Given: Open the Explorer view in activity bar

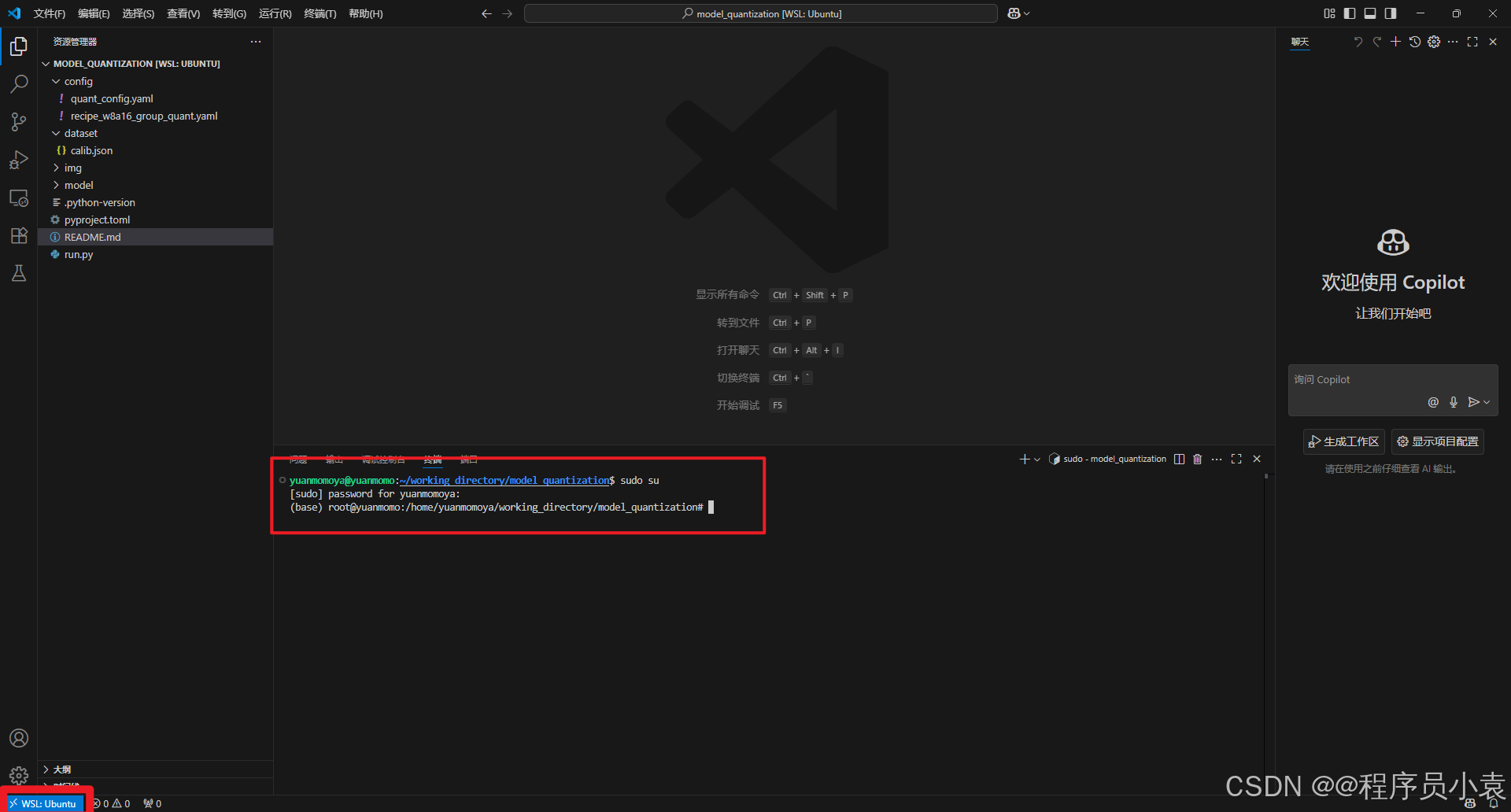Looking at the screenshot, I should coord(19,46).
